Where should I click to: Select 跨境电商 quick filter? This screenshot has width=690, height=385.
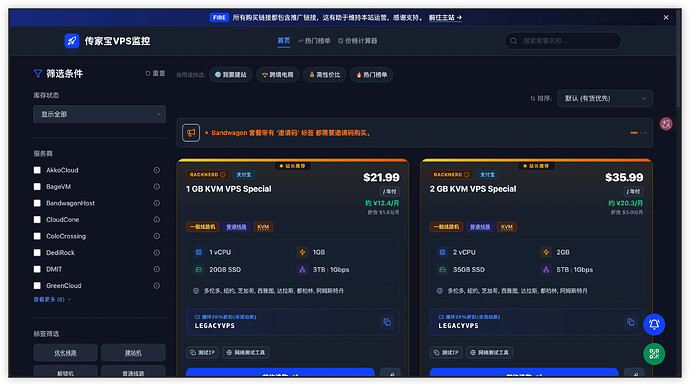277,75
